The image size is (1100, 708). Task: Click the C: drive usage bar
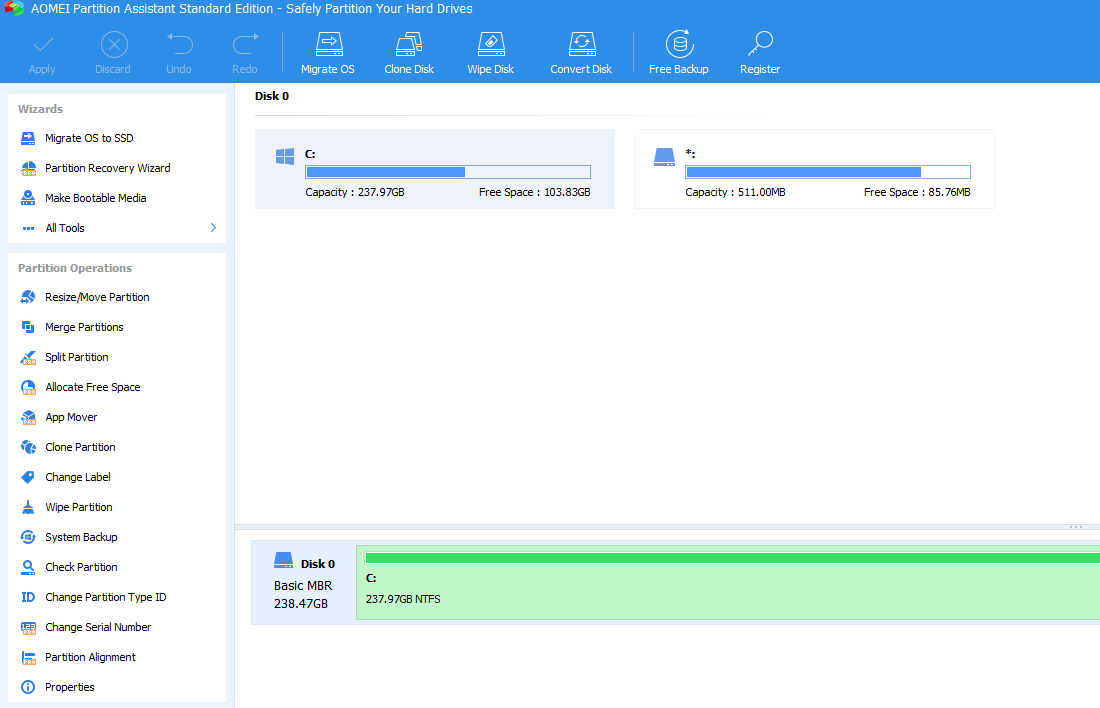pyautogui.click(x=448, y=172)
